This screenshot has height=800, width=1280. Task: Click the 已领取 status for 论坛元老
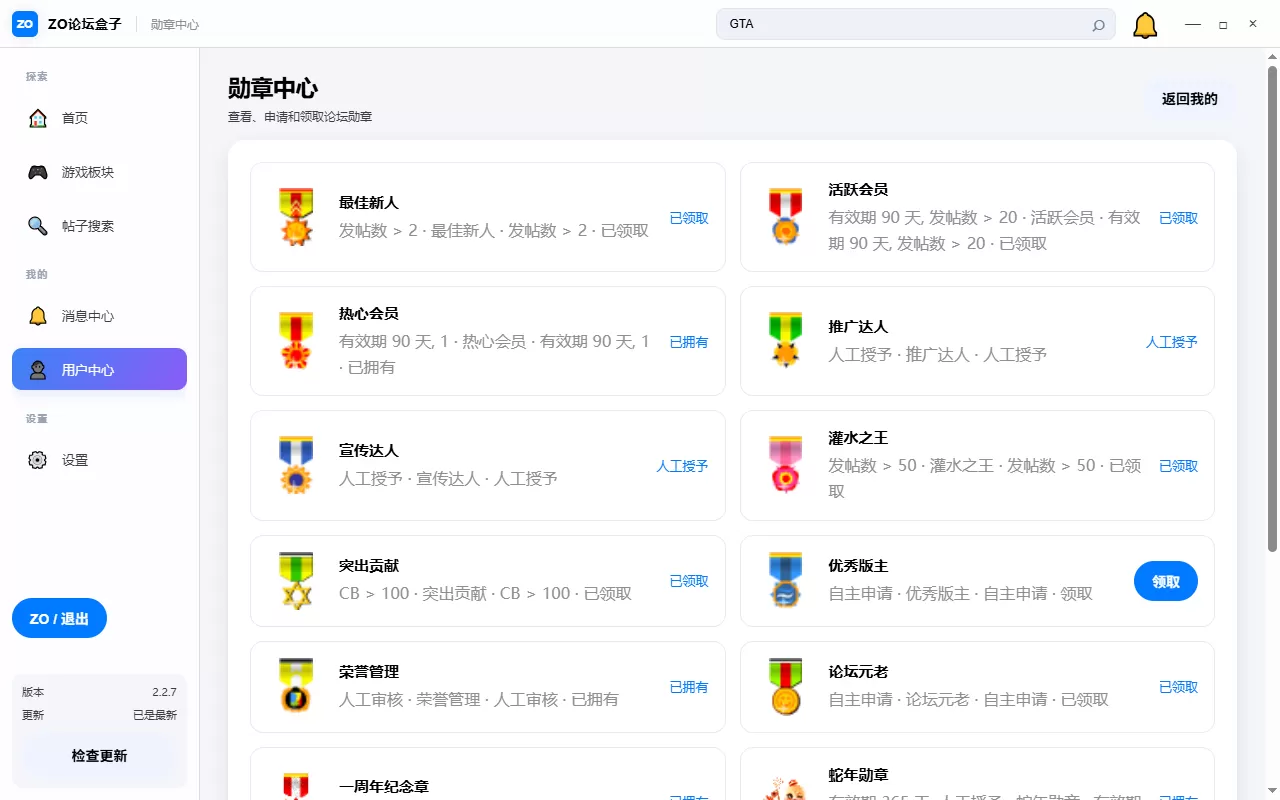coord(1178,687)
